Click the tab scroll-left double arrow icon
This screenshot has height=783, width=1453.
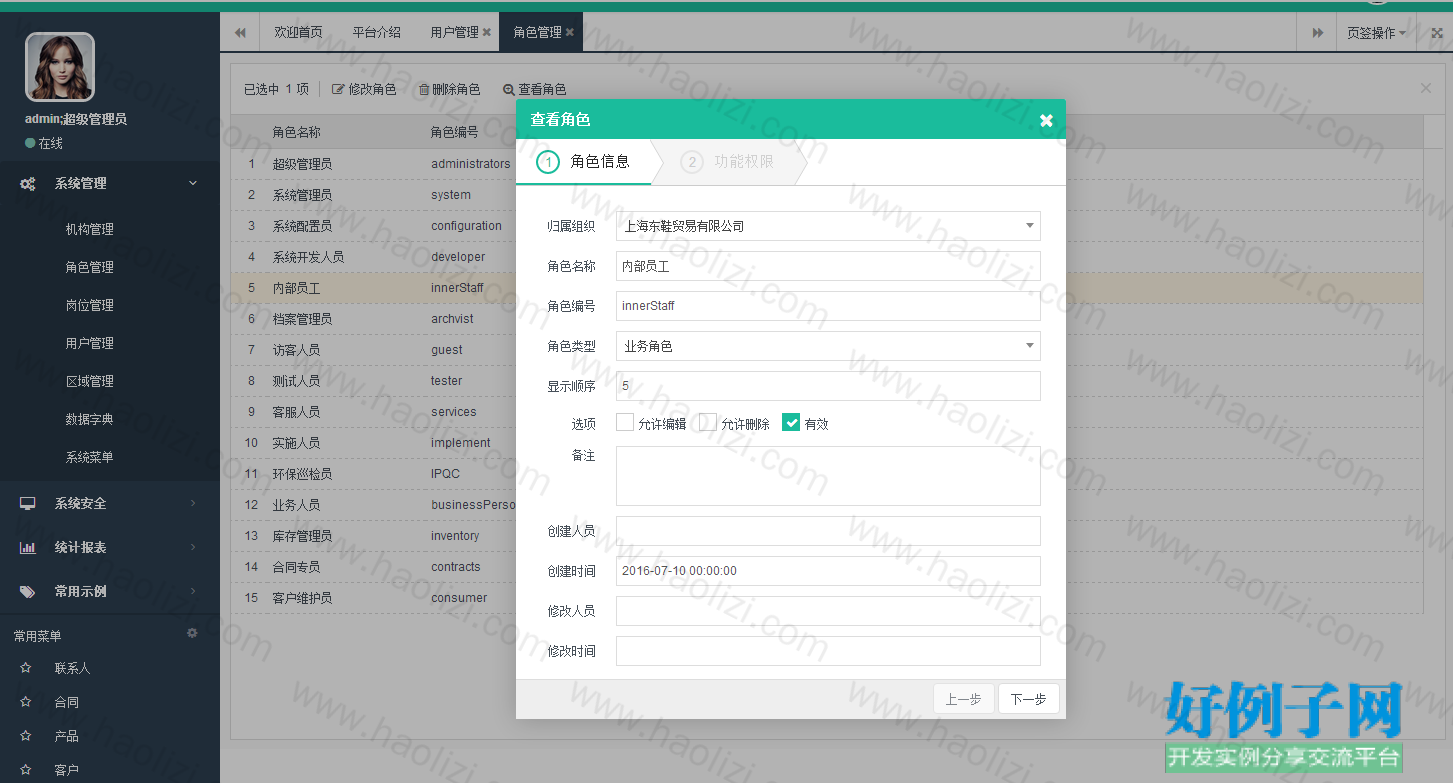(x=240, y=32)
